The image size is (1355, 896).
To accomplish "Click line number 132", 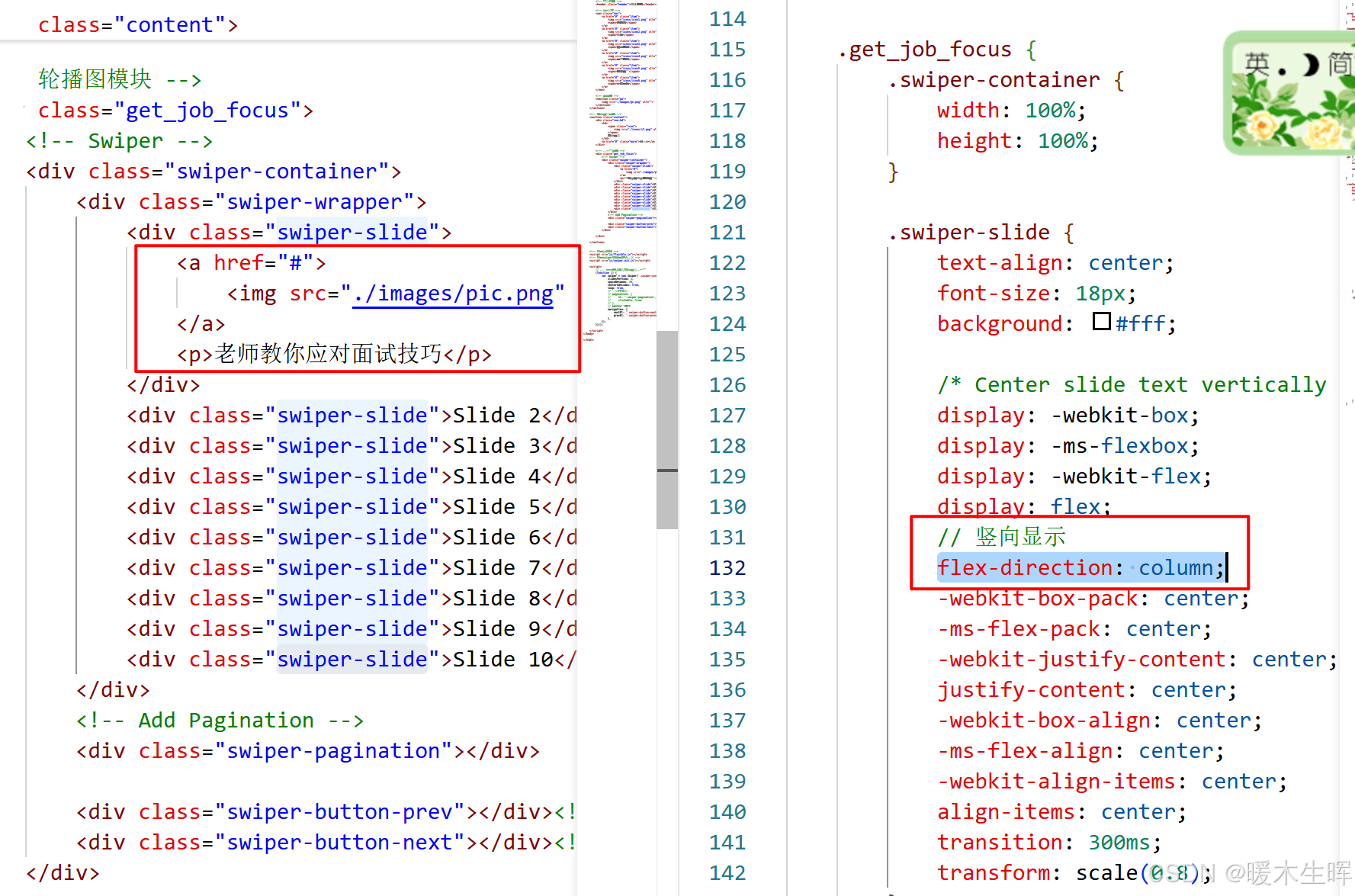I will [x=727, y=568].
